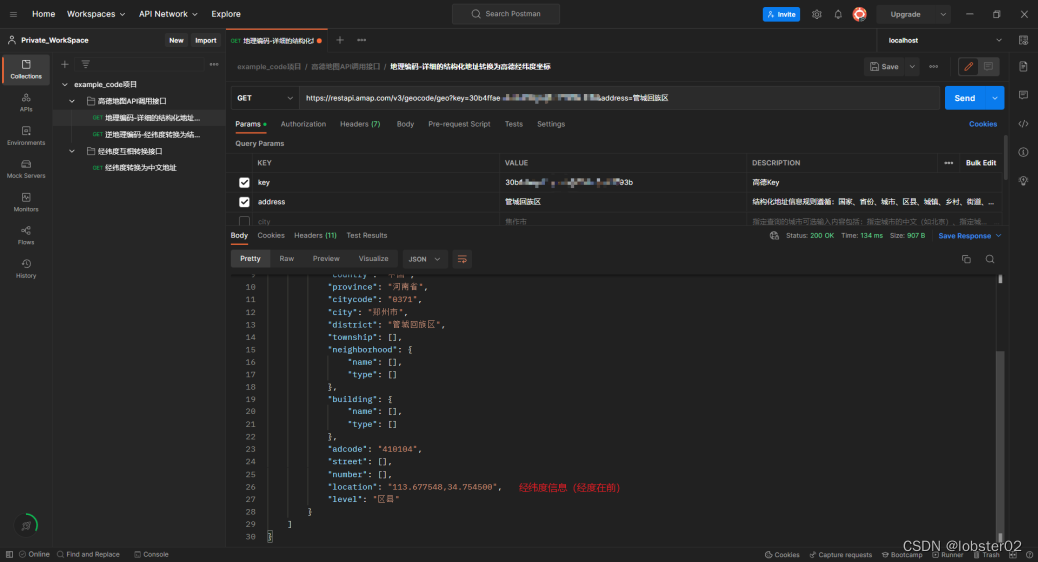Open the Upgrade dropdown arrow
1038x562 pixels.
pos(943,14)
